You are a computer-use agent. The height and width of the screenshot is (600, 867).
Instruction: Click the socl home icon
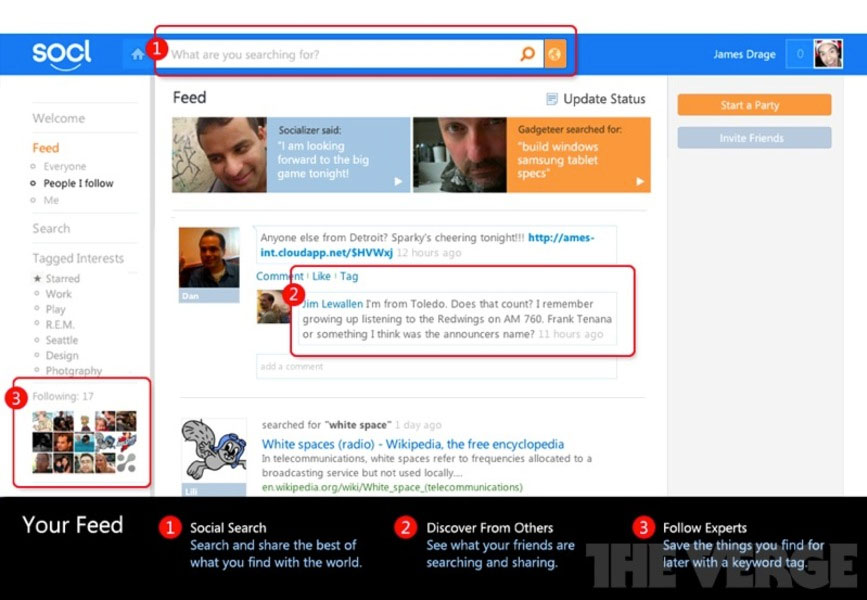(138, 54)
